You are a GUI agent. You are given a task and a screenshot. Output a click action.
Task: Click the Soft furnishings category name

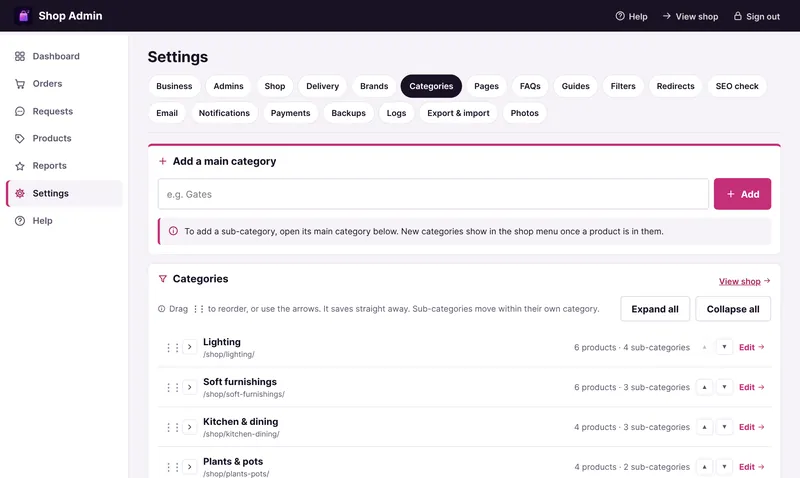click(240, 382)
